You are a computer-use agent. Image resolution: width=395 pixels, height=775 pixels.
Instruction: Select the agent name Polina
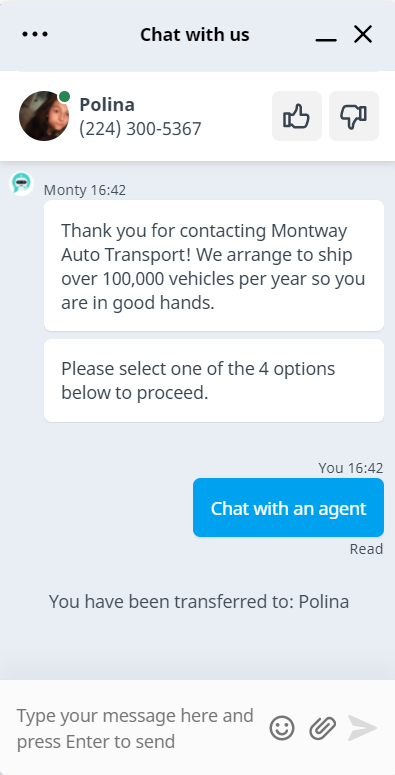107,105
